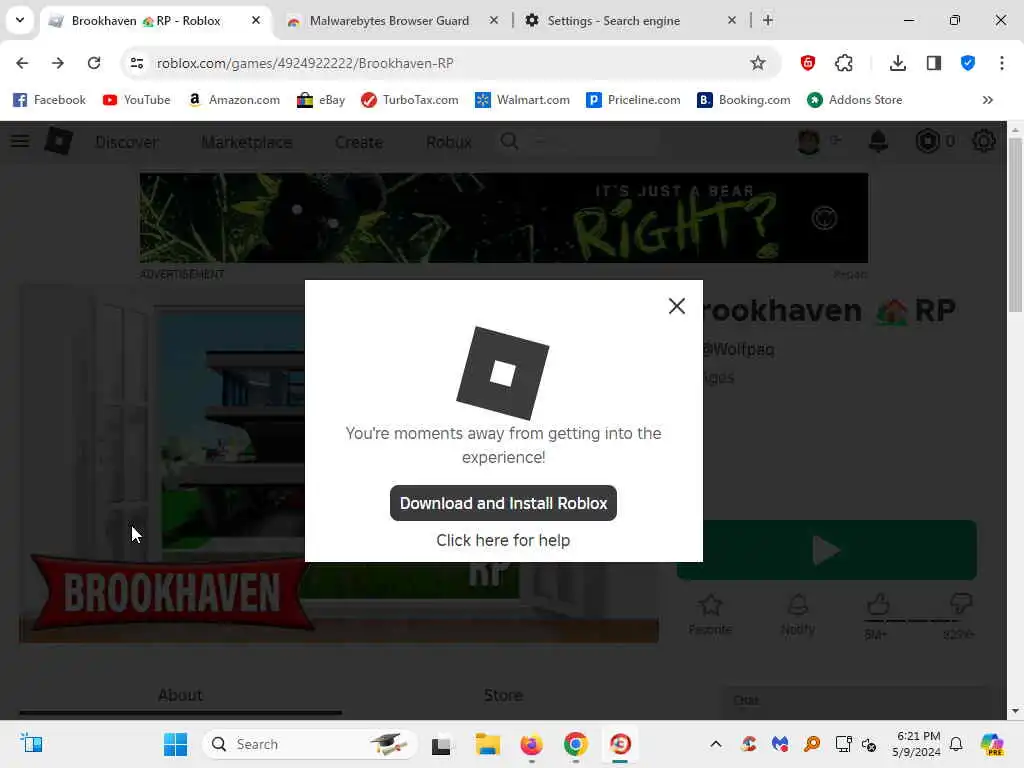Open Priceline.com bookmark
Viewport: 1024px width, 768px height.
633,100
